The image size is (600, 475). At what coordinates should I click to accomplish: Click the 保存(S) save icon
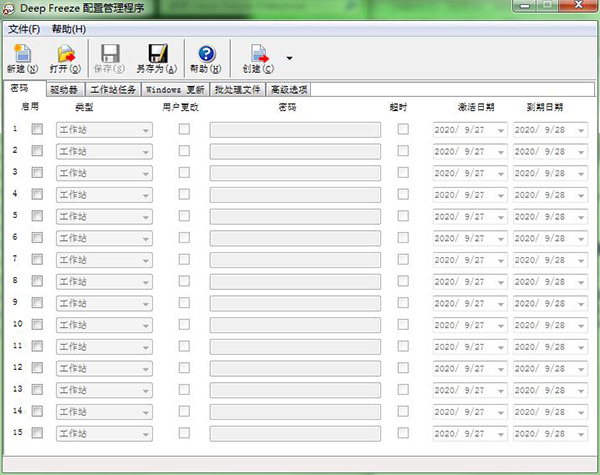(109, 59)
